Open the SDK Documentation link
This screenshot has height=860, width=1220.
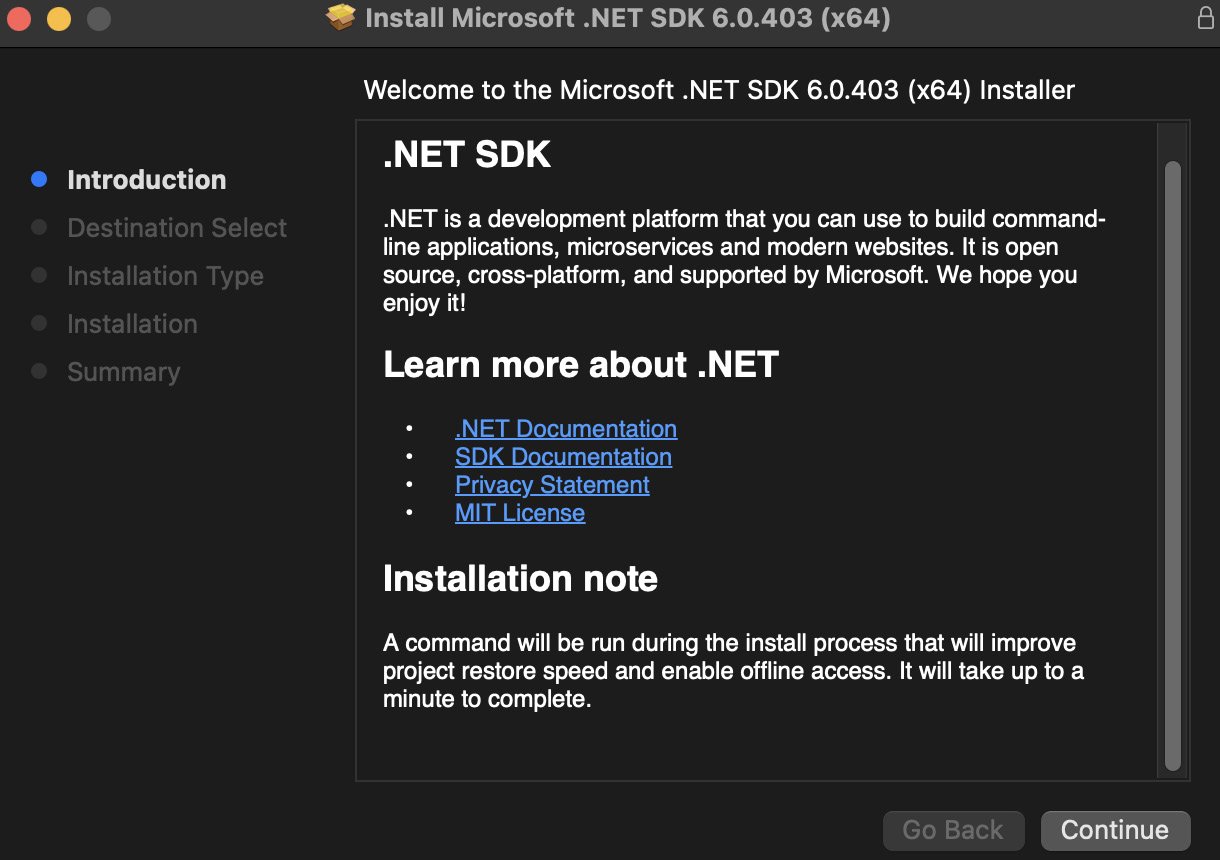[x=563, y=457]
